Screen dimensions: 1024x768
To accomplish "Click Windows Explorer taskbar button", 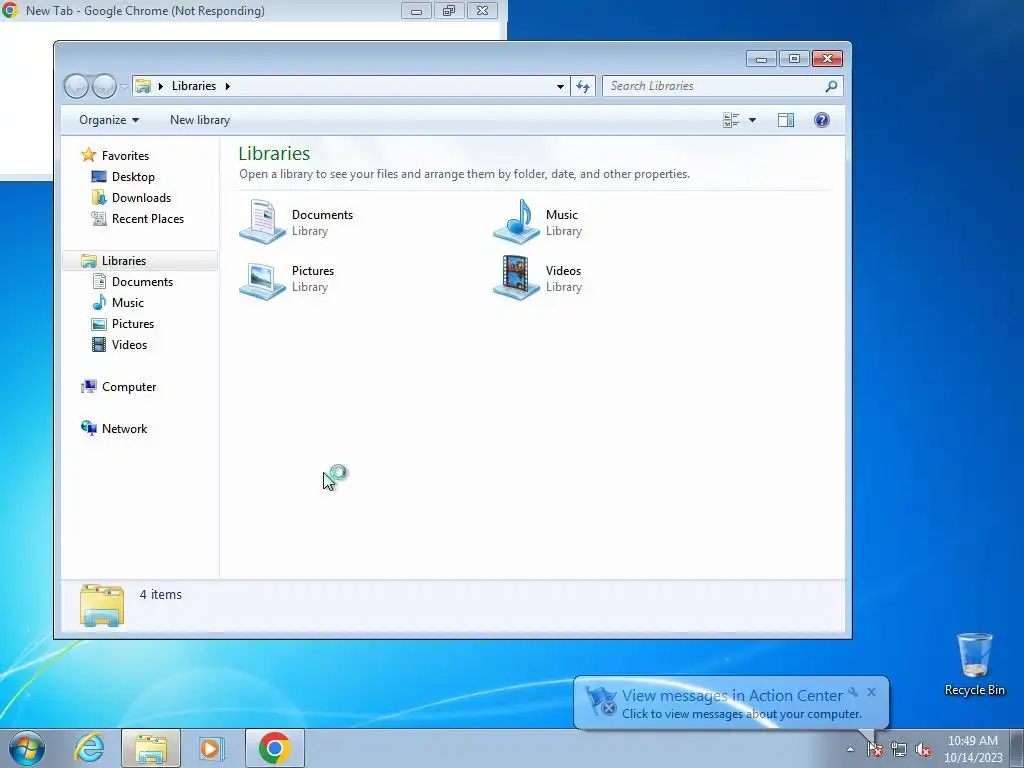I will coord(151,748).
